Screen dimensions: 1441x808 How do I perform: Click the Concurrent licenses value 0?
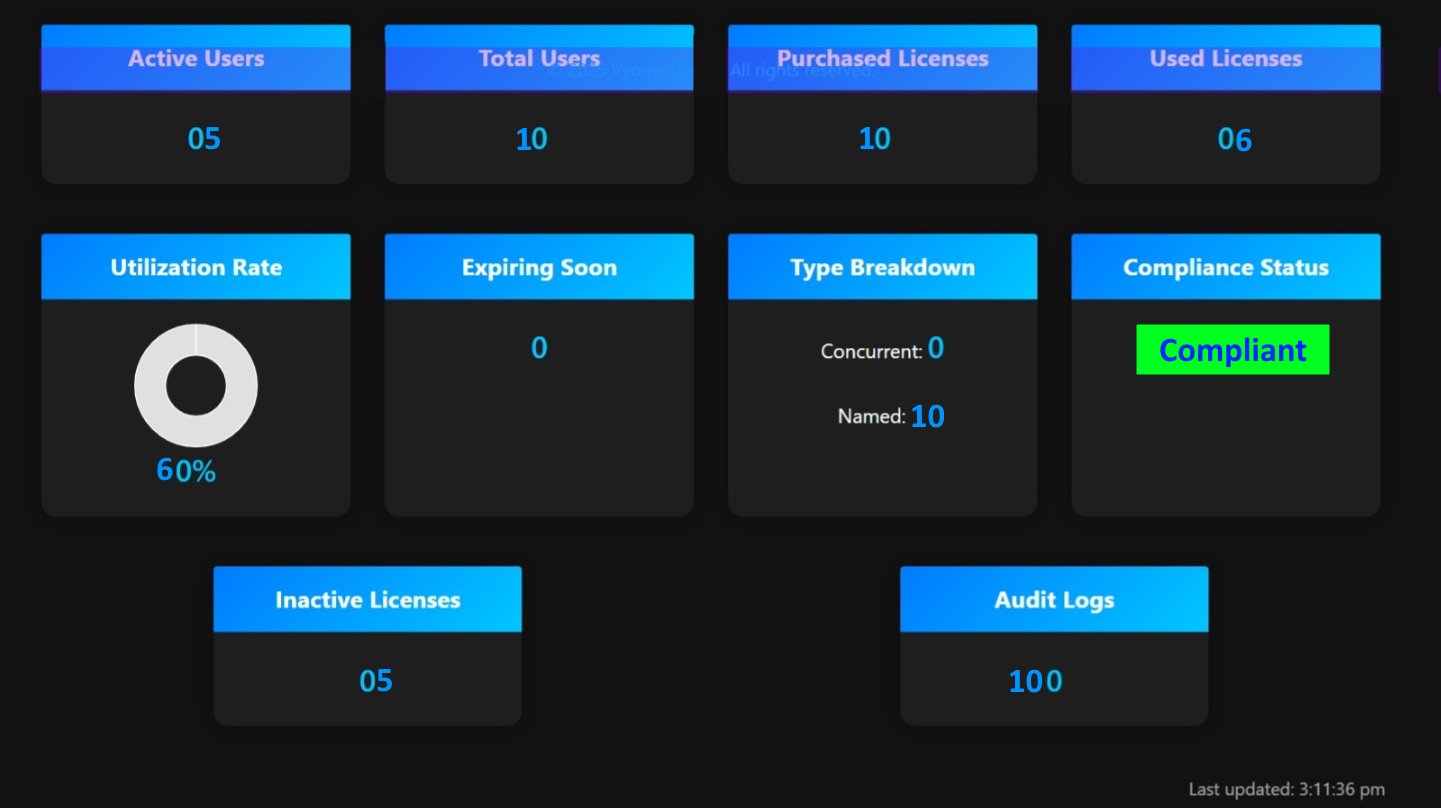pyautogui.click(x=935, y=348)
